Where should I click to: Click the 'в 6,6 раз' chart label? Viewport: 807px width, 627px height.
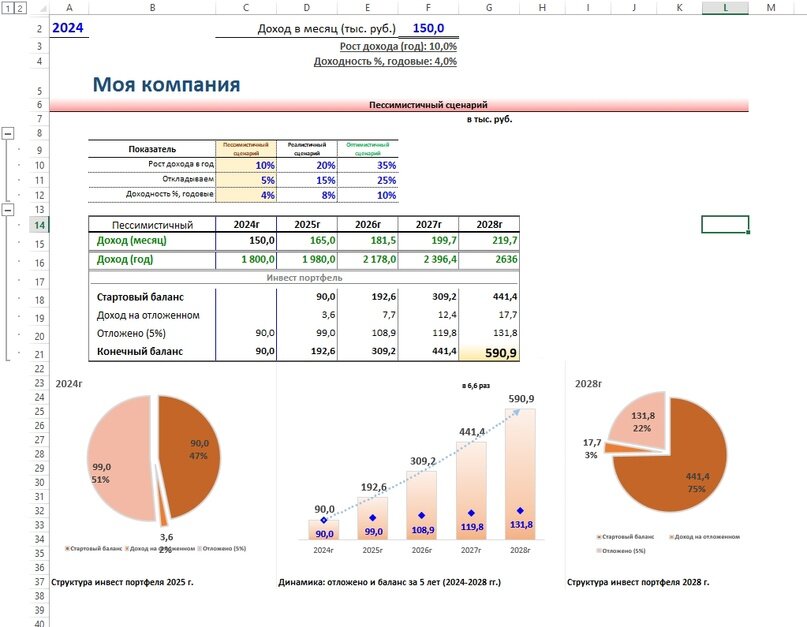point(476,386)
